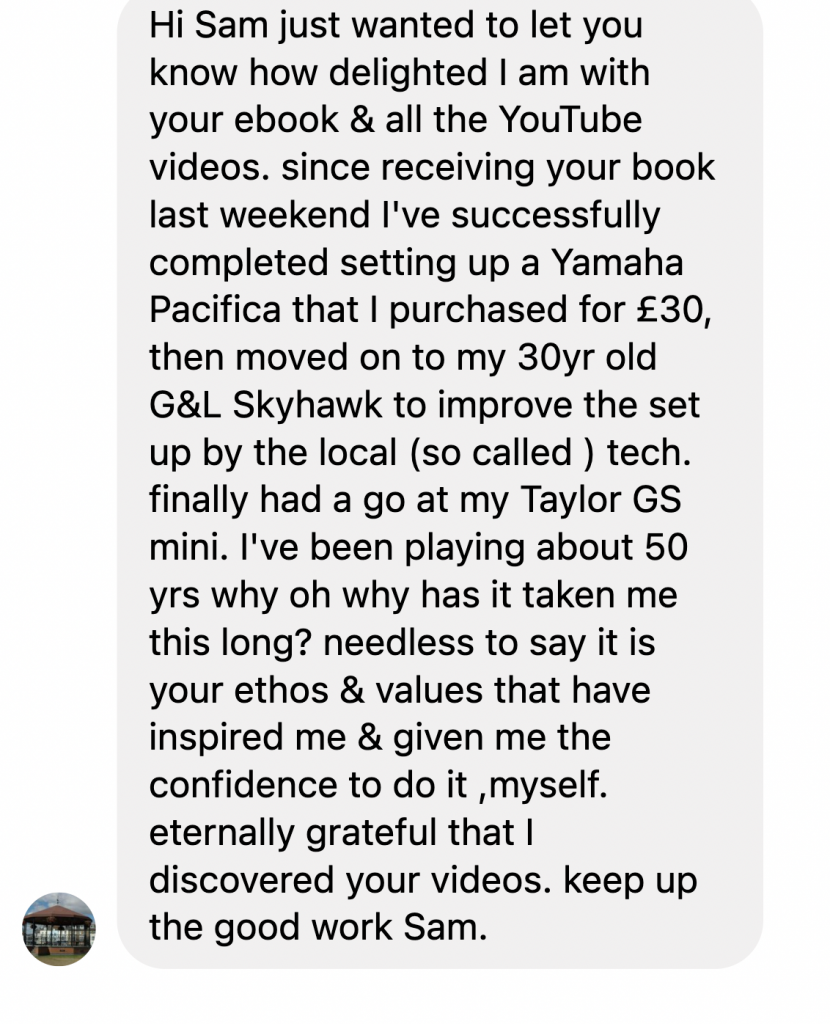Click the word 'successfully' in the message
Image resolution: width=830 pixels, height=1024 pixels.
tap(556, 216)
